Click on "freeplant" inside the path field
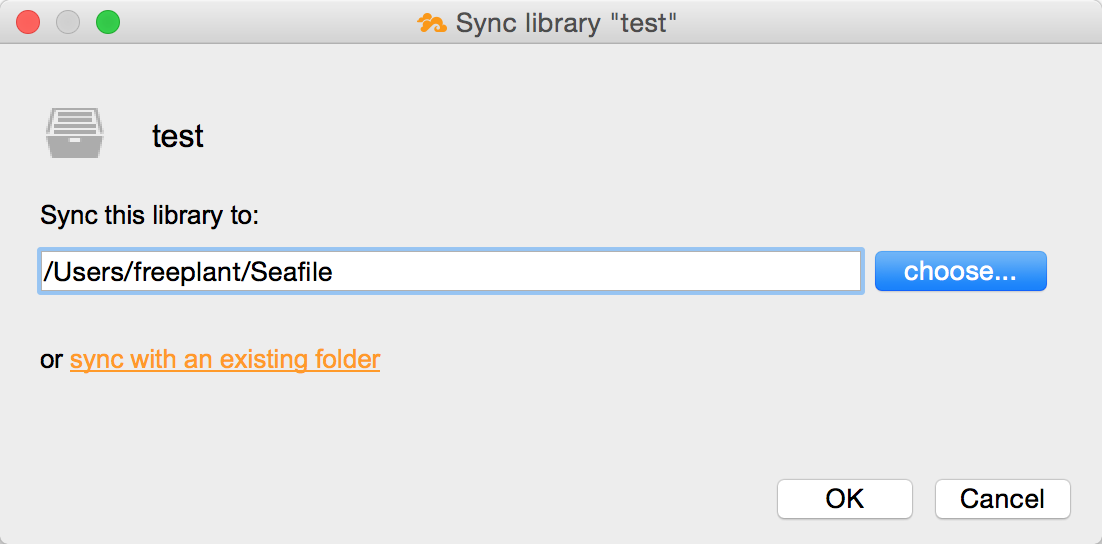 188,272
